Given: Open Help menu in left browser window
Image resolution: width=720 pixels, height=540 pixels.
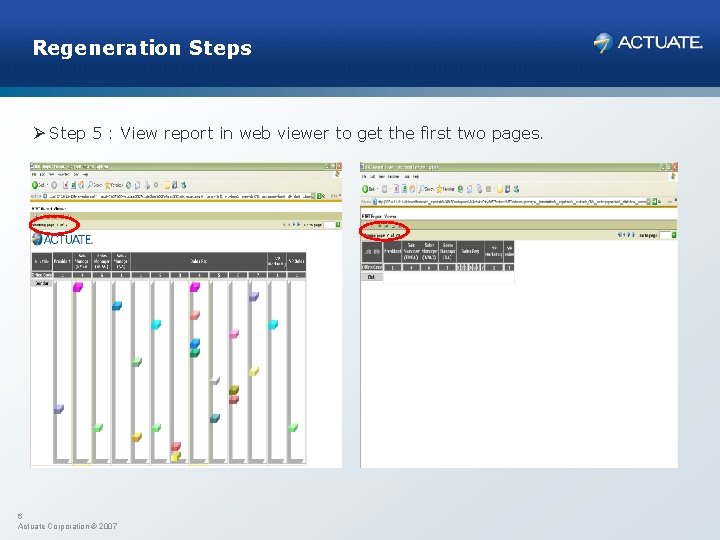Looking at the screenshot, I should [85, 174].
